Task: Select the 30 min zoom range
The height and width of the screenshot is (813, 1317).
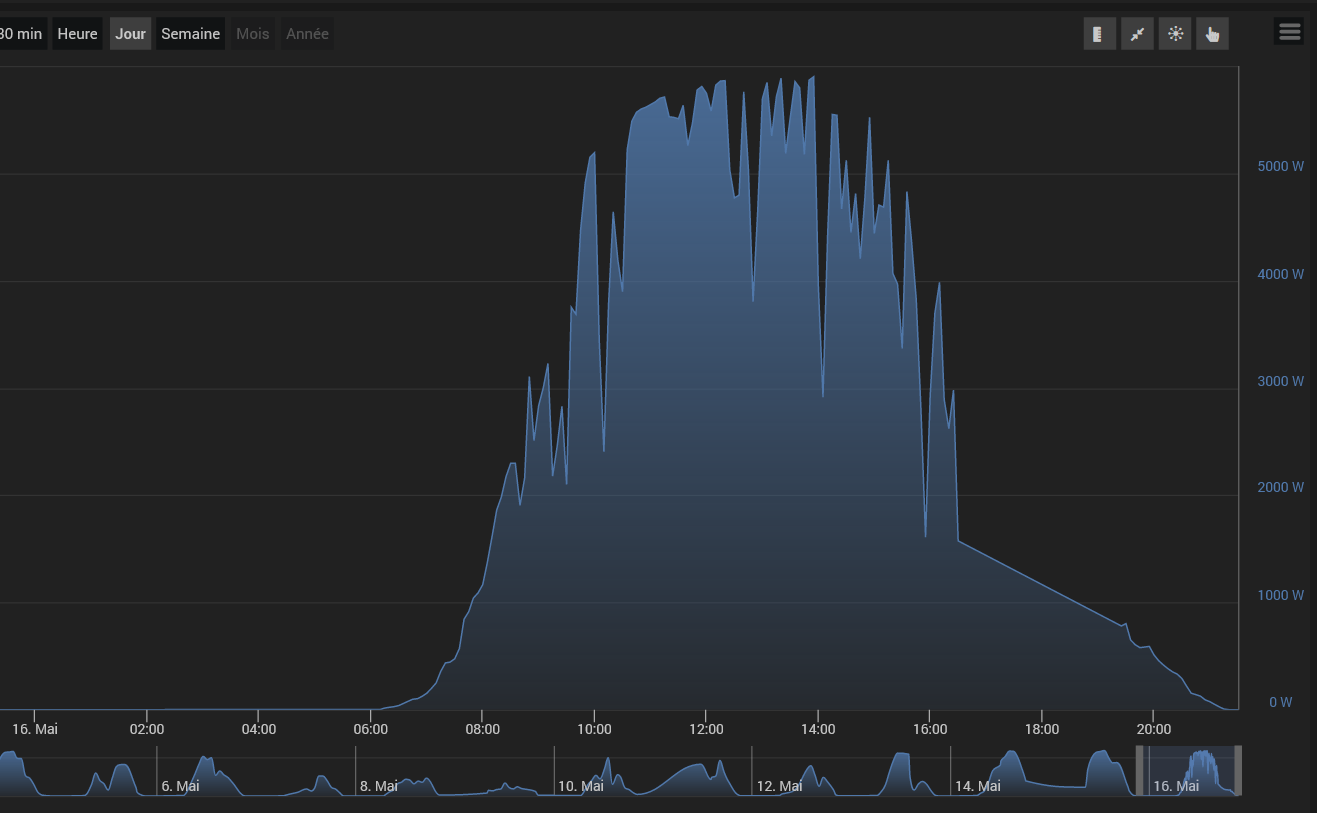Action: (x=22, y=34)
